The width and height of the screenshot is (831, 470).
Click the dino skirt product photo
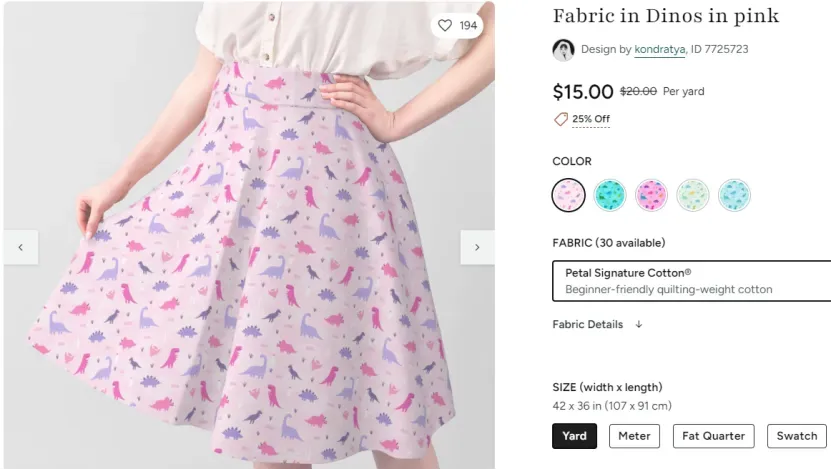pyautogui.click(x=249, y=235)
